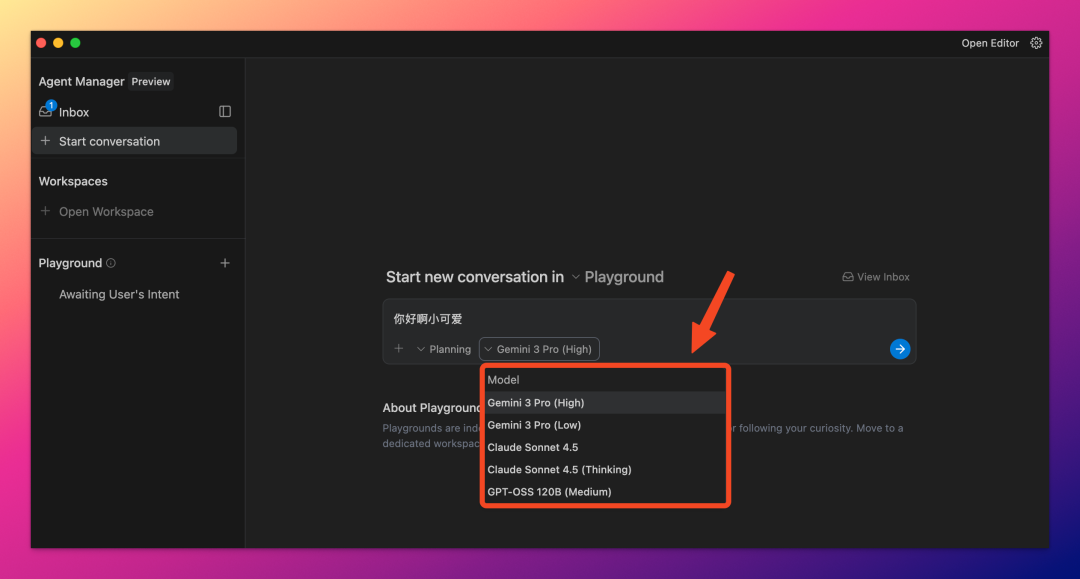
Task: Click the plus icon beside Open Workspace
Action: pyautogui.click(x=45, y=211)
